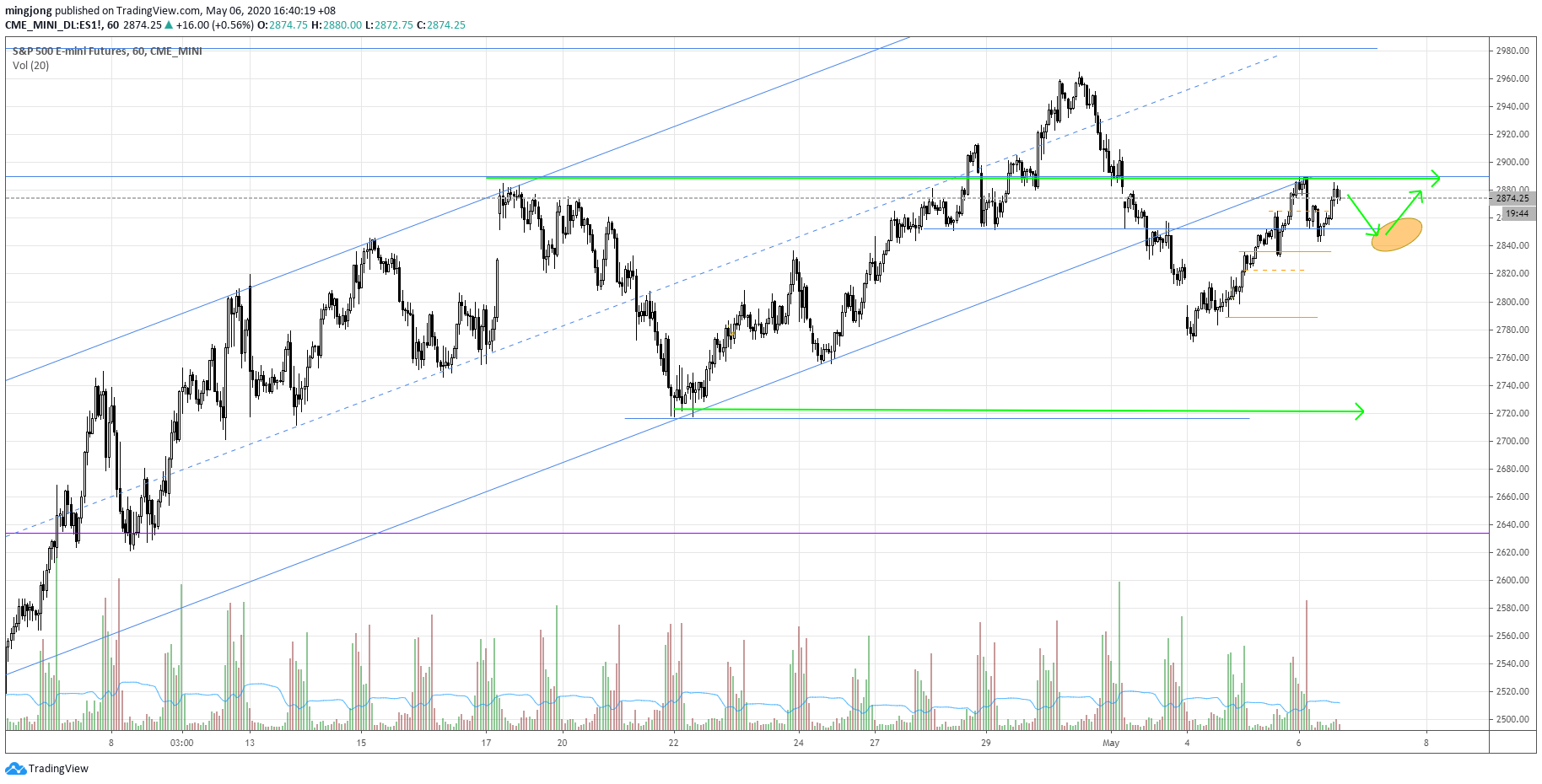1542x784 pixels.
Task: Click the 15 date axis label
Action: click(361, 743)
